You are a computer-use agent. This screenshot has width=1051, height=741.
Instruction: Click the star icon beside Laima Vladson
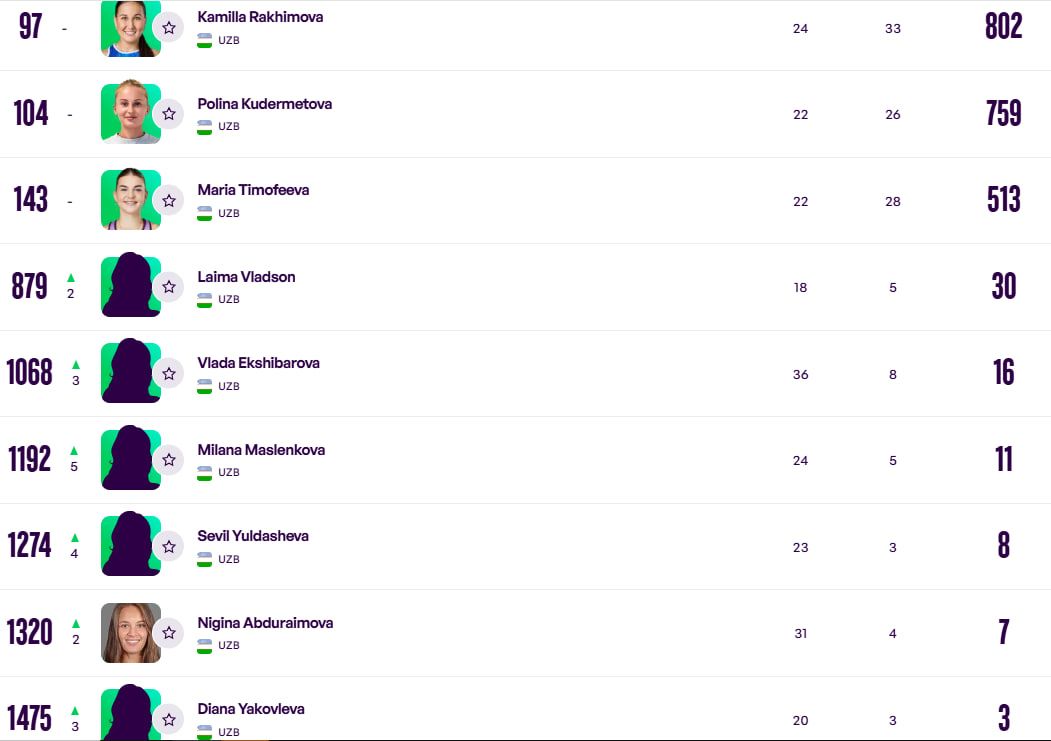169,287
